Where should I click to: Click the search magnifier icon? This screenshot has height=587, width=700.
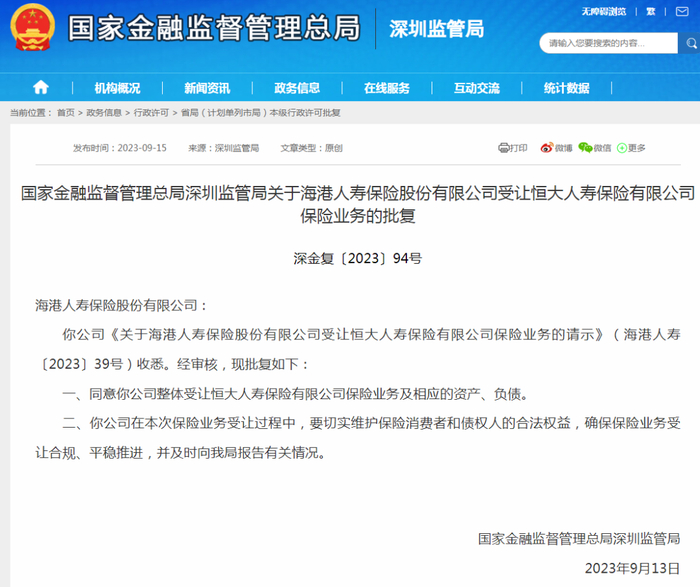[x=691, y=43]
